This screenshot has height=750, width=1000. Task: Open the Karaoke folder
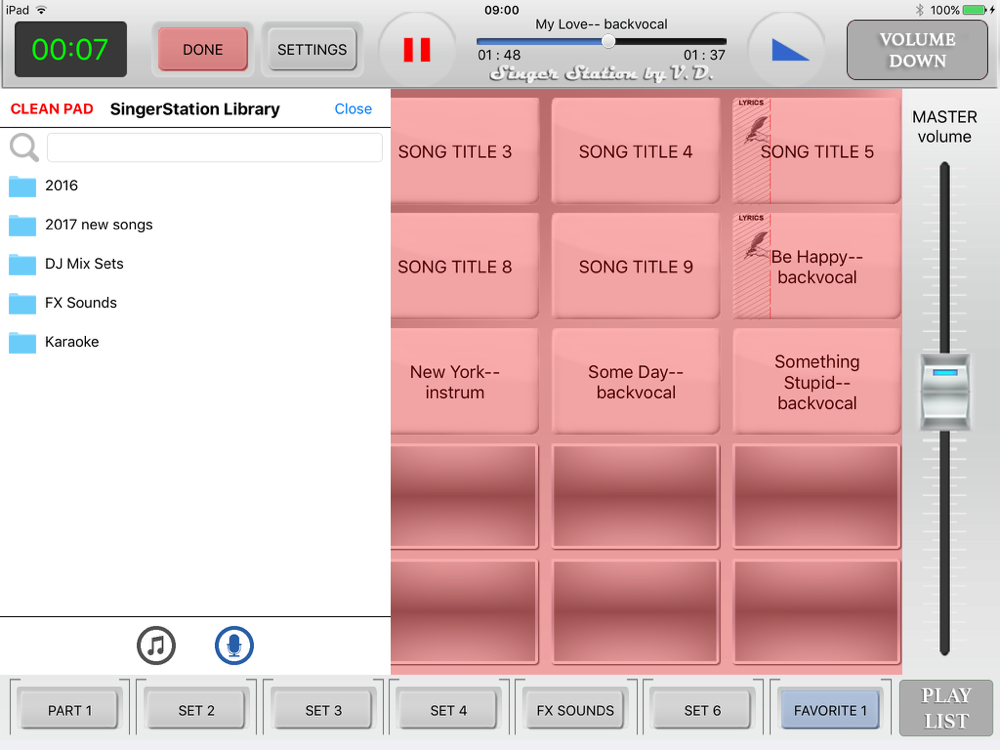tap(70, 342)
